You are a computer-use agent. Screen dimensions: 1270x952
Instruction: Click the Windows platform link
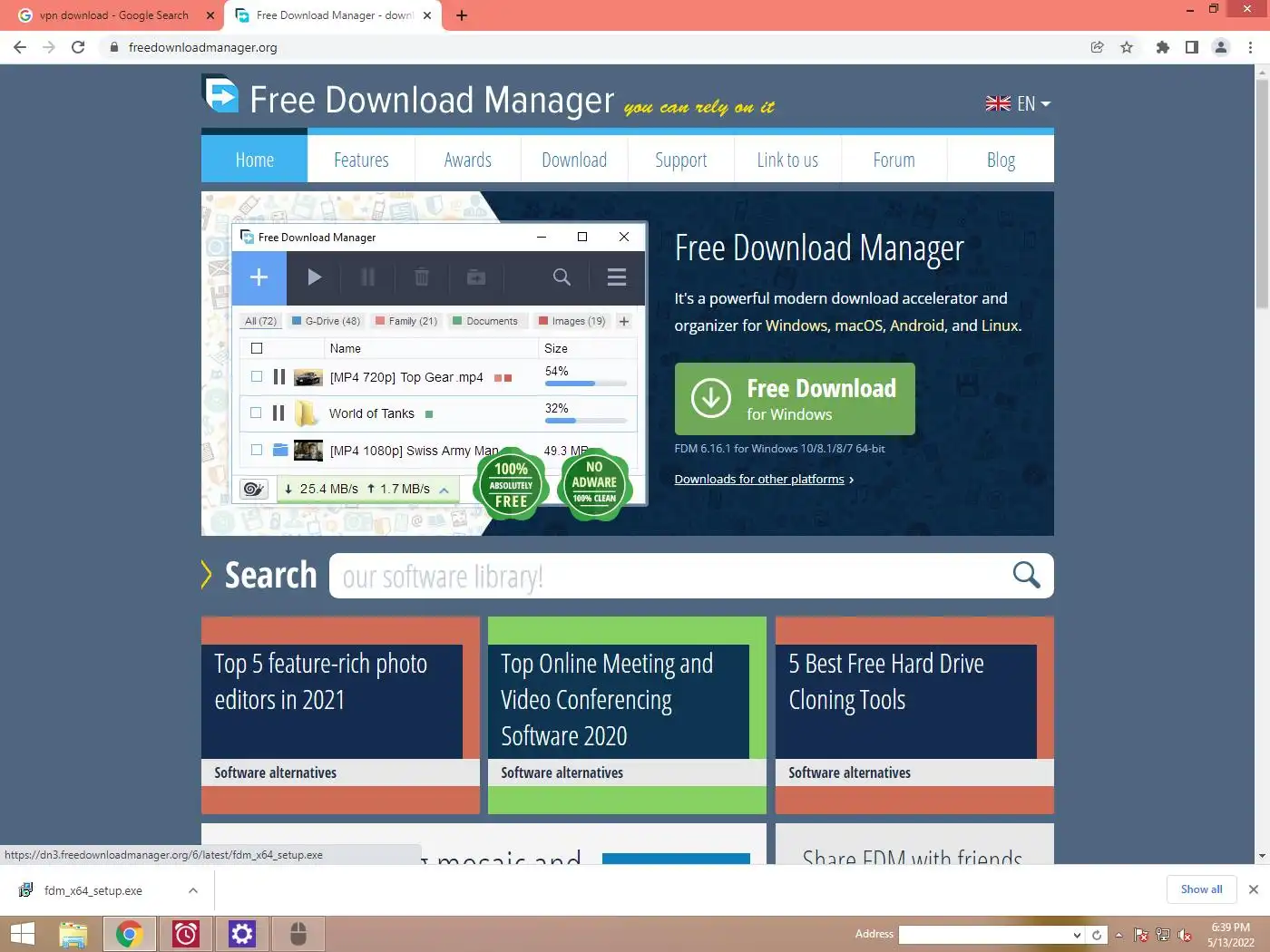pyautogui.click(x=796, y=325)
